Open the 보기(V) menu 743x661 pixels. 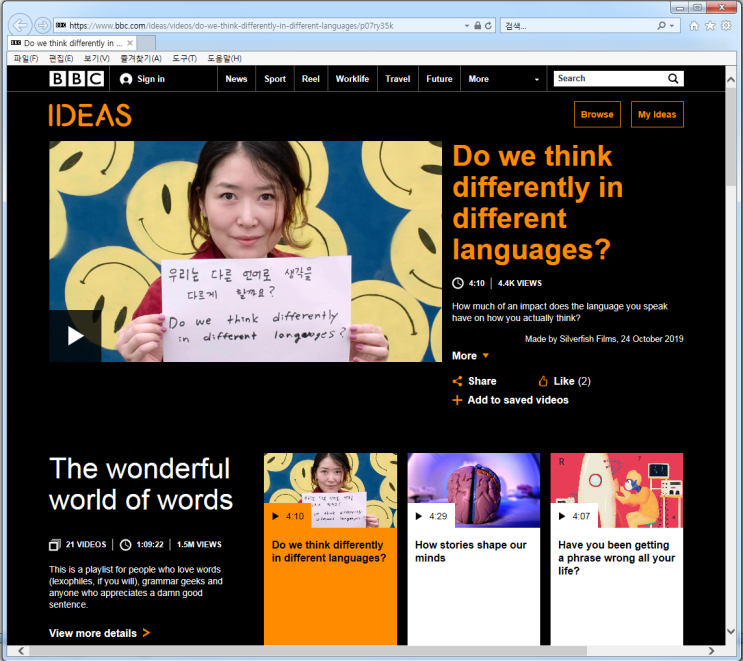click(x=97, y=58)
